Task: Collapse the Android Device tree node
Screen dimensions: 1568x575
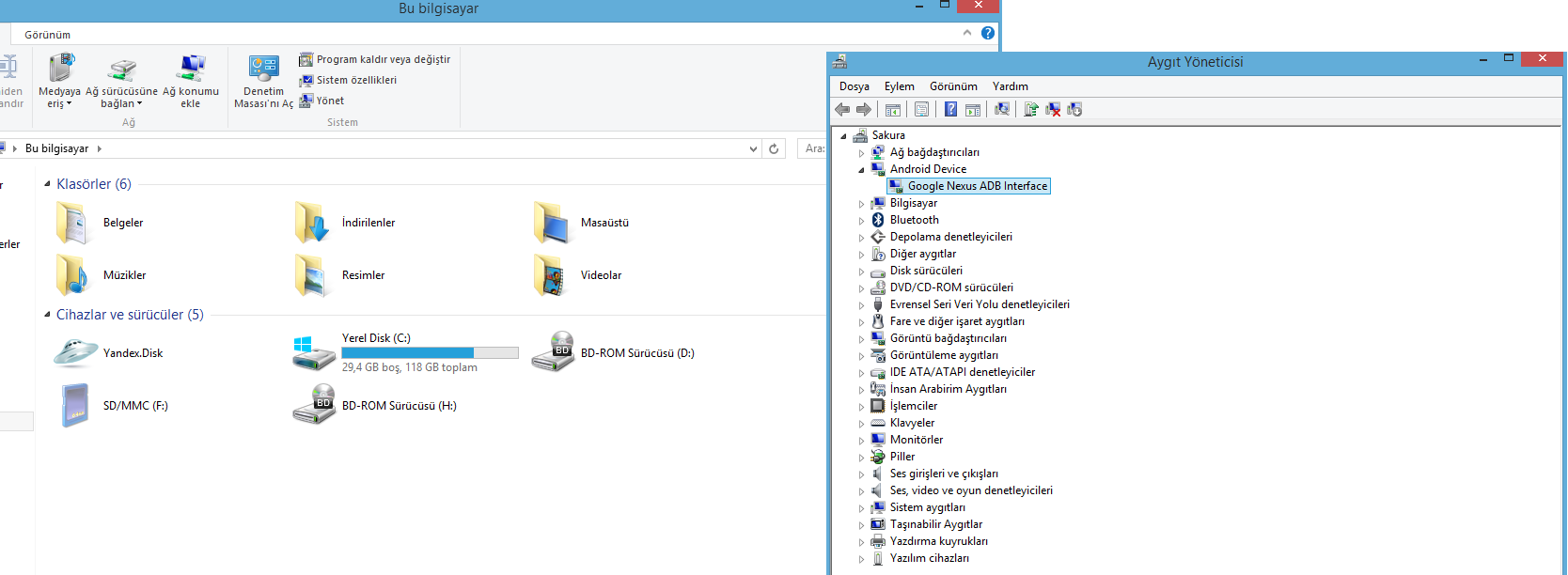Action: [x=861, y=170]
